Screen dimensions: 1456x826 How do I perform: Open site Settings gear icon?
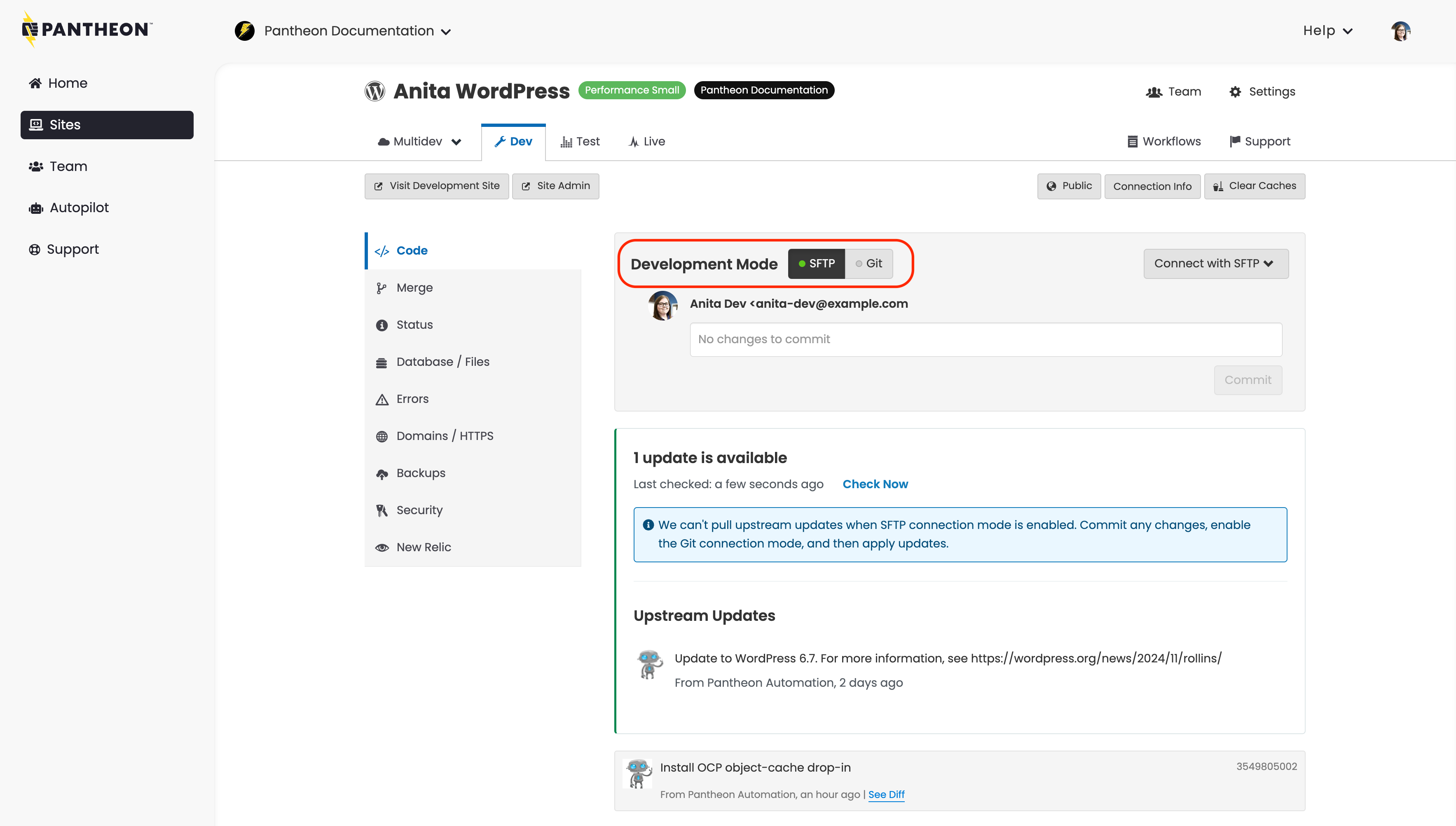pos(1235,92)
